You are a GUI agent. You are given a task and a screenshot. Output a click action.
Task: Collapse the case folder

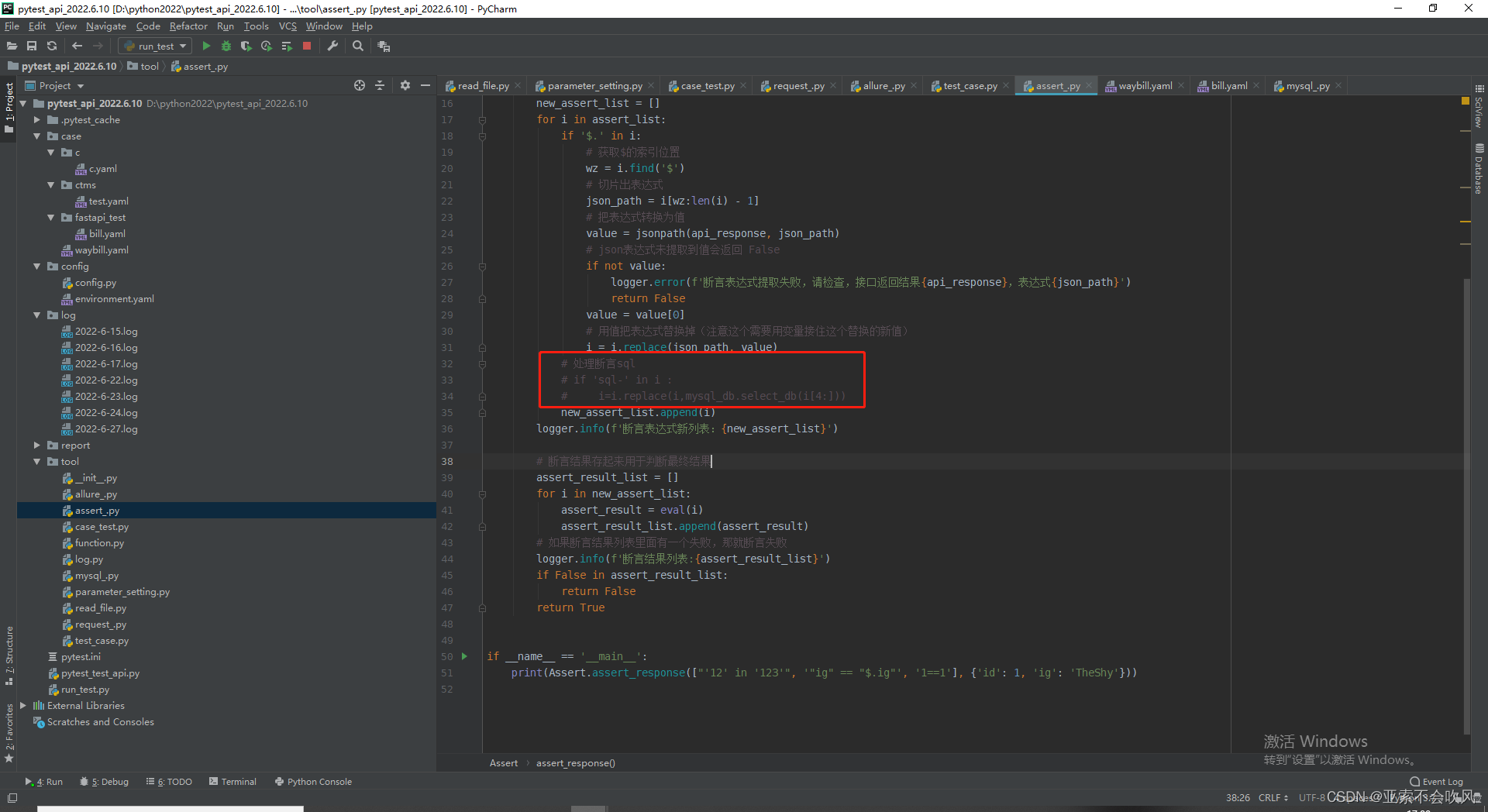click(36, 136)
